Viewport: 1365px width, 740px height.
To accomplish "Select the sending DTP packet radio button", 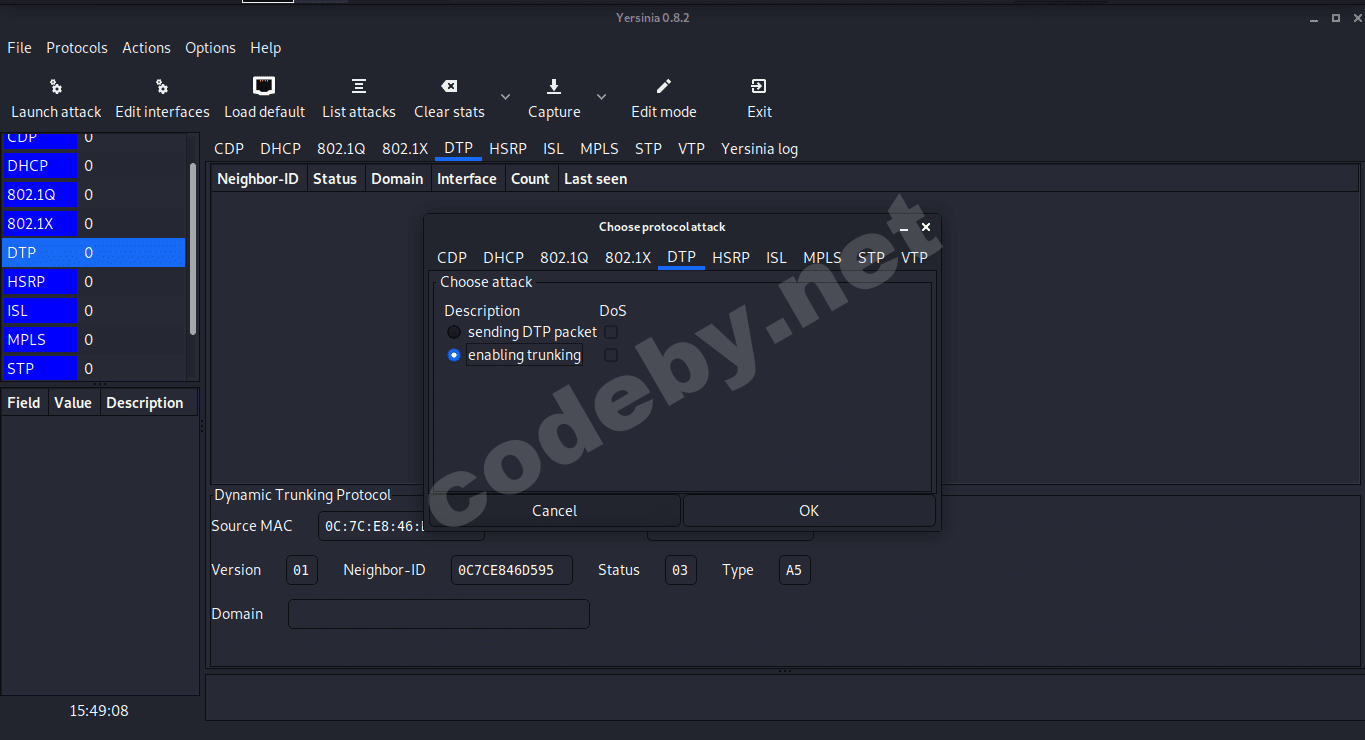I will [453, 331].
